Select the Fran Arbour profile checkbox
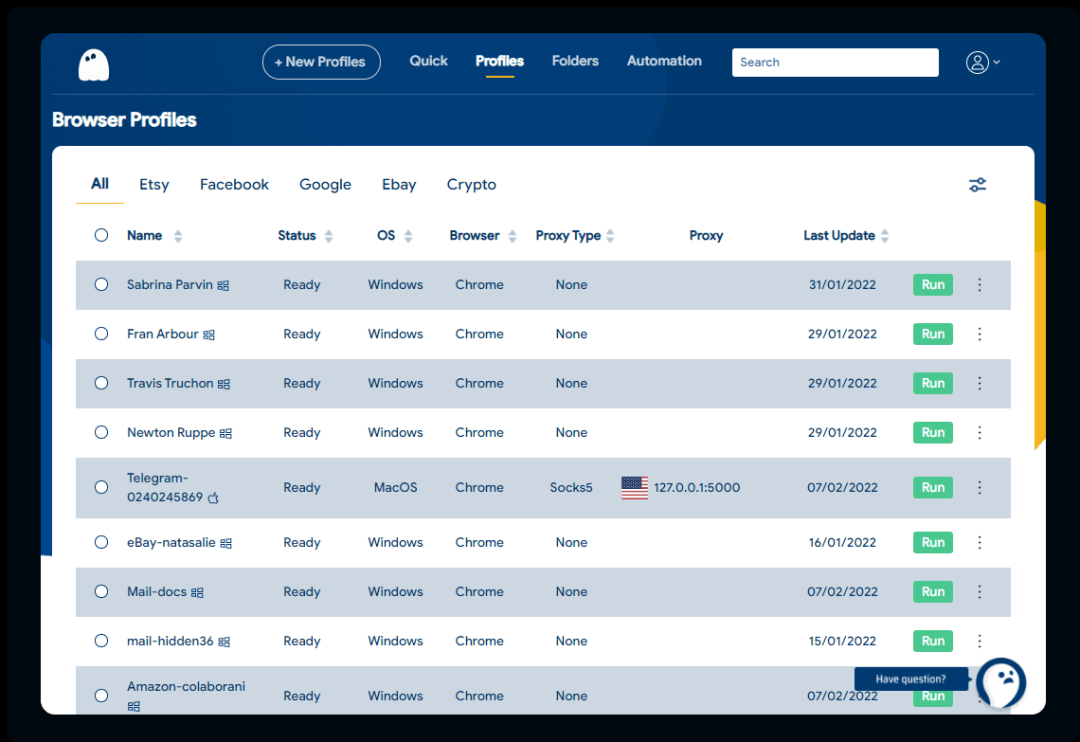 (101, 333)
